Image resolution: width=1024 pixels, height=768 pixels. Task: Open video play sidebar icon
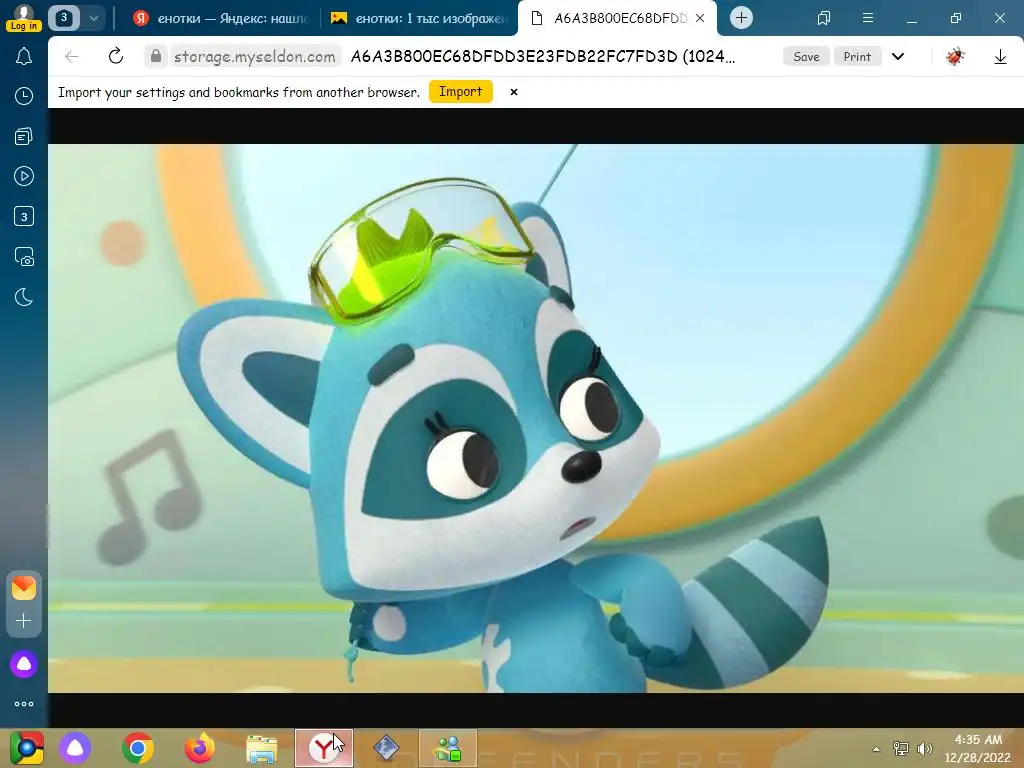24,176
